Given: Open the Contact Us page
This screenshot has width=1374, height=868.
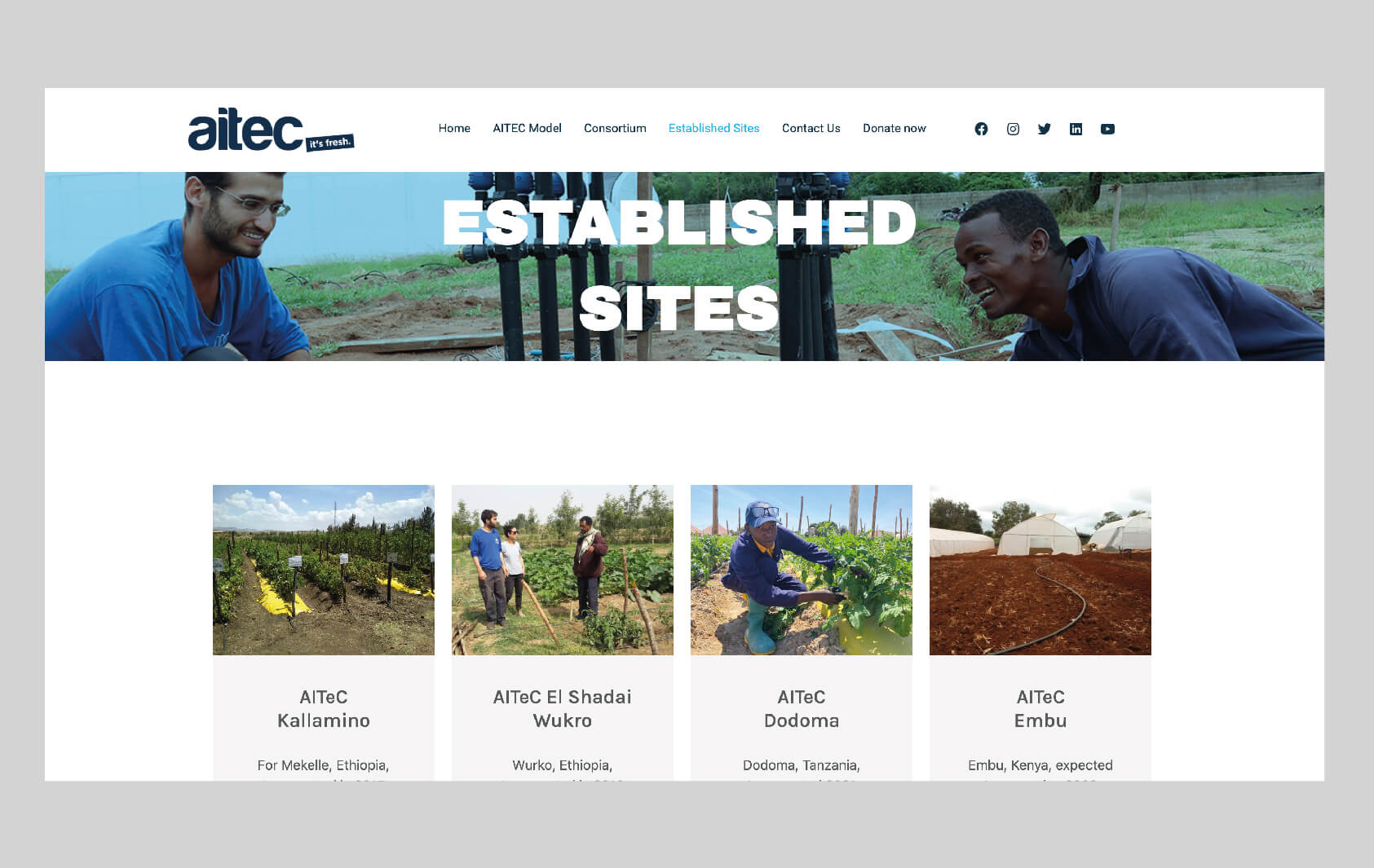Looking at the screenshot, I should pyautogui.click(x=811, y=128).
